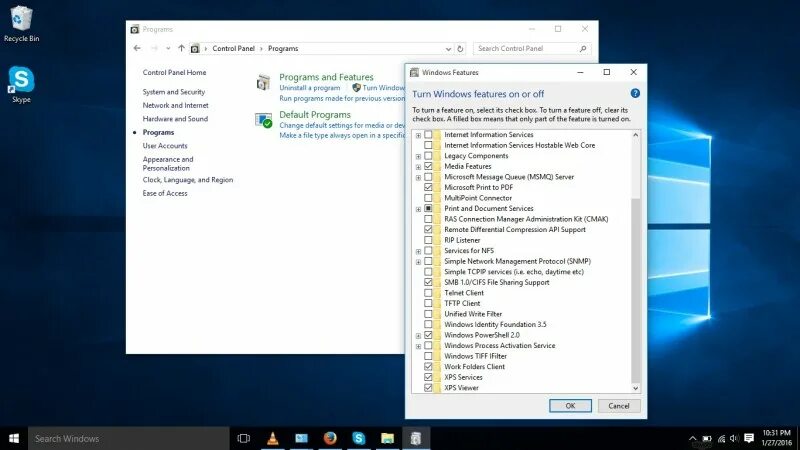Toggle Print and Document Services checkbox
The width and height of the screenshot is (800, 450).
tap(428, 209)
